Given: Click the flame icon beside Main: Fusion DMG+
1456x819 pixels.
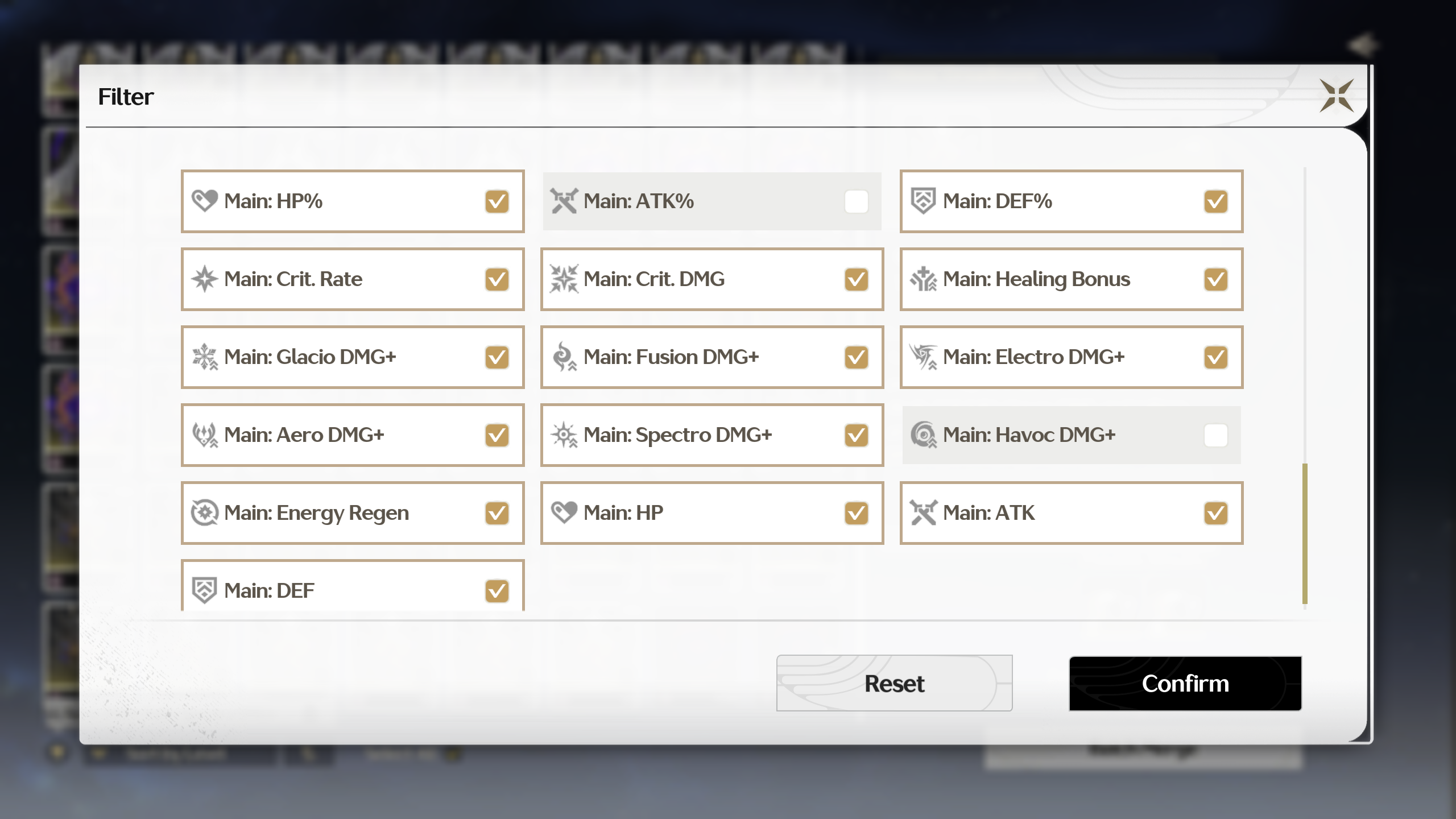Looking at the screenshot, I should (564, 357).
